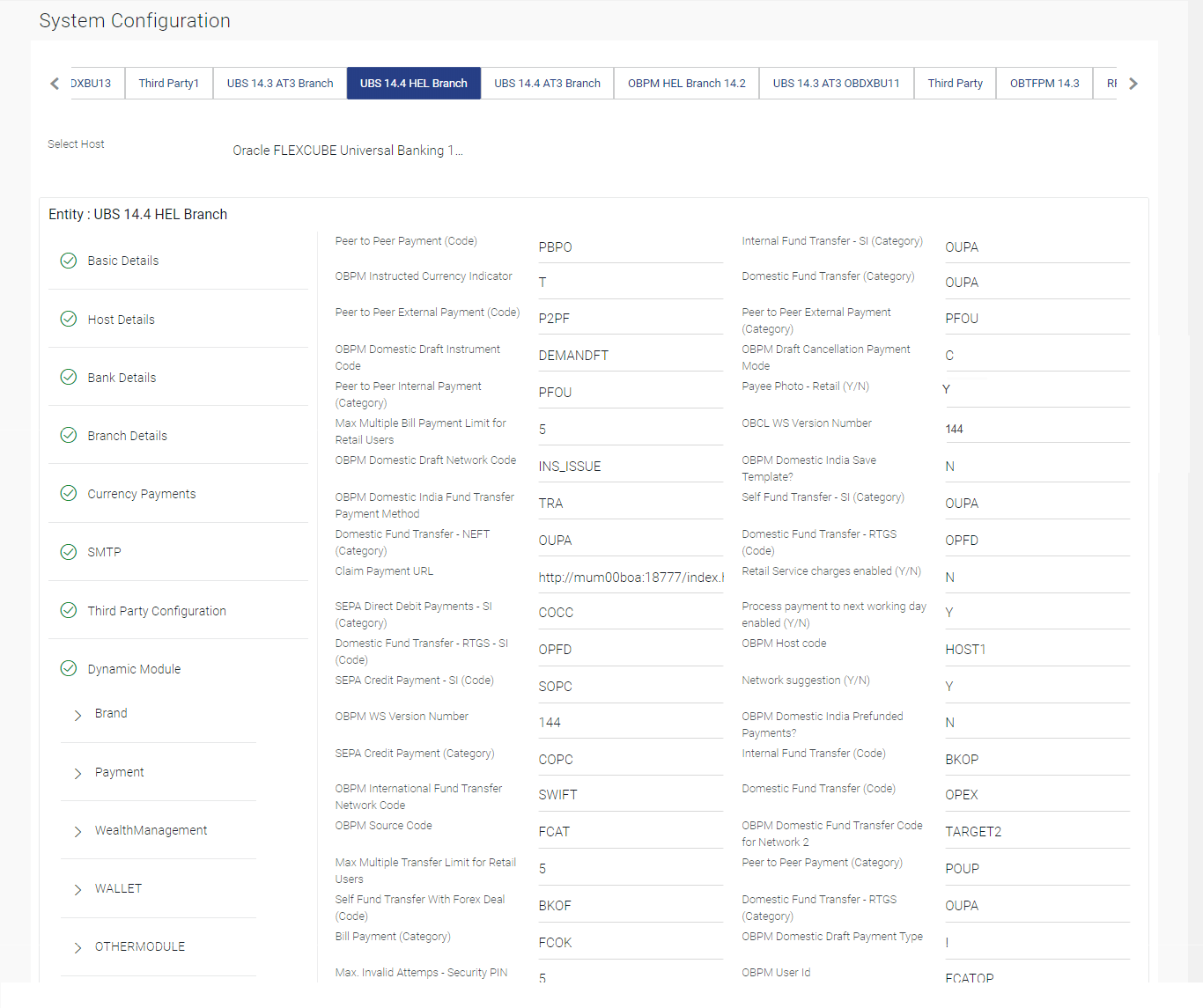Expand the Payment submodule chevron
This screenshot has width=1203, height=1008.
[77, 773]
